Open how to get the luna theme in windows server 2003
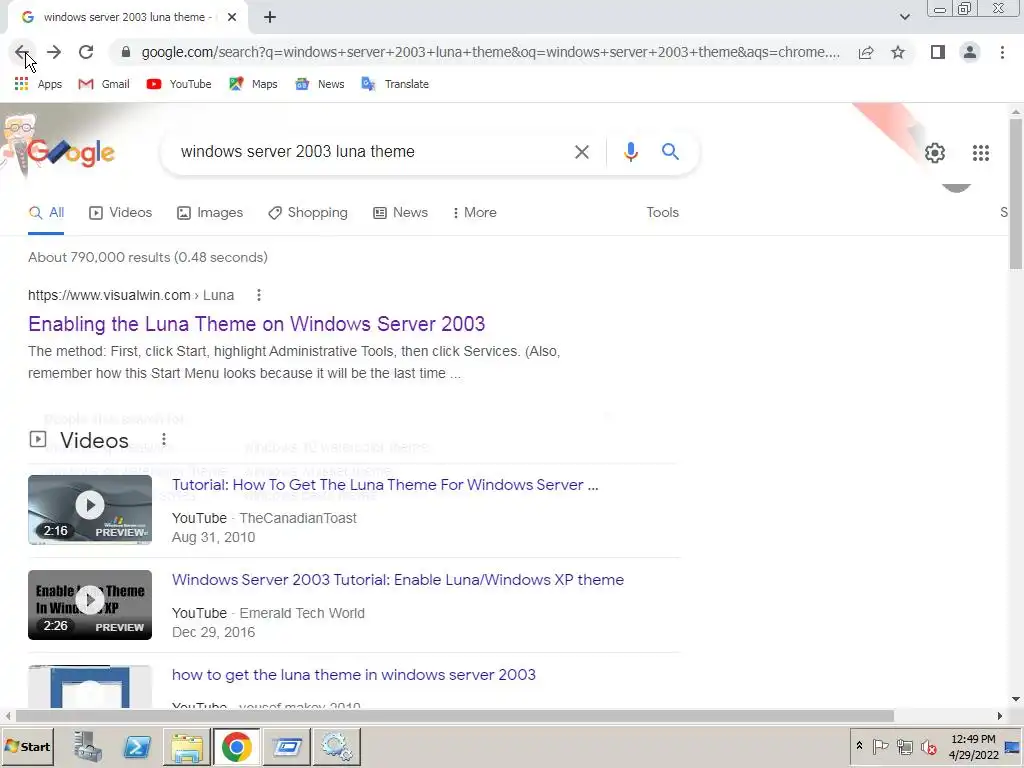Viewport: 1024px width, 768px height. pyautogui.click(x=353, y=675)
